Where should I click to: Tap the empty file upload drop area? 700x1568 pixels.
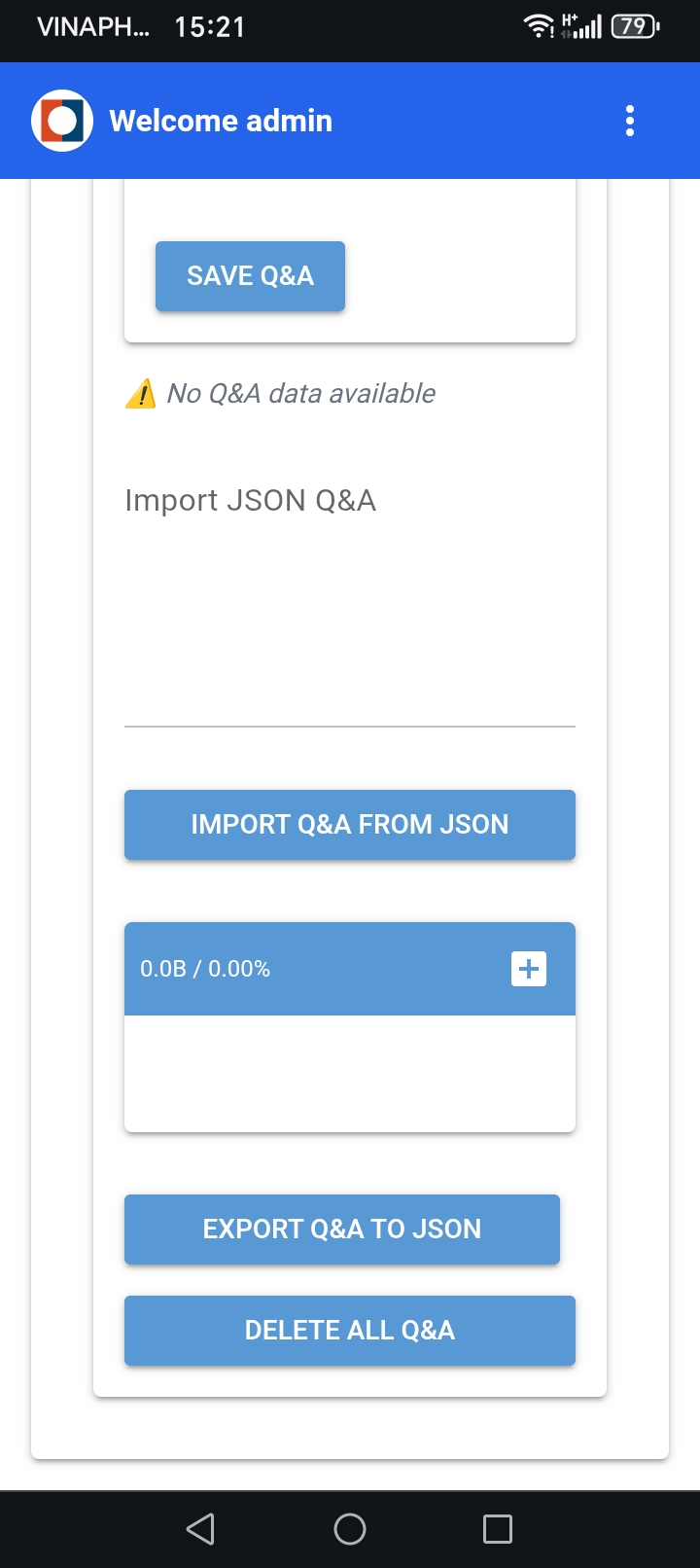pos(350,1074)
